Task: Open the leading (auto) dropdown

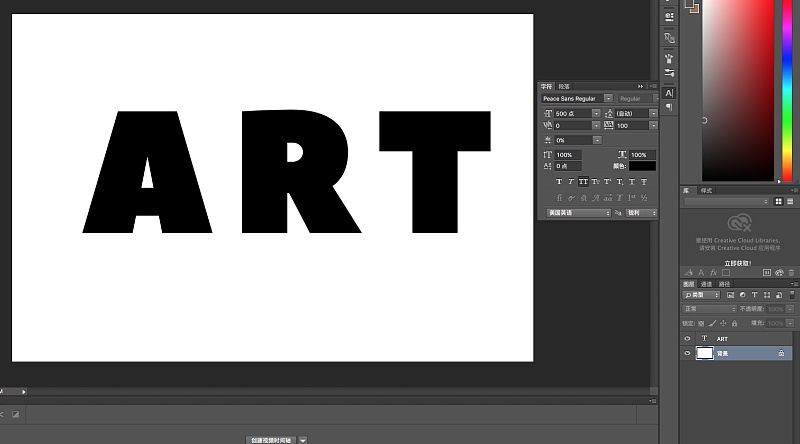Action: (653, 113)
